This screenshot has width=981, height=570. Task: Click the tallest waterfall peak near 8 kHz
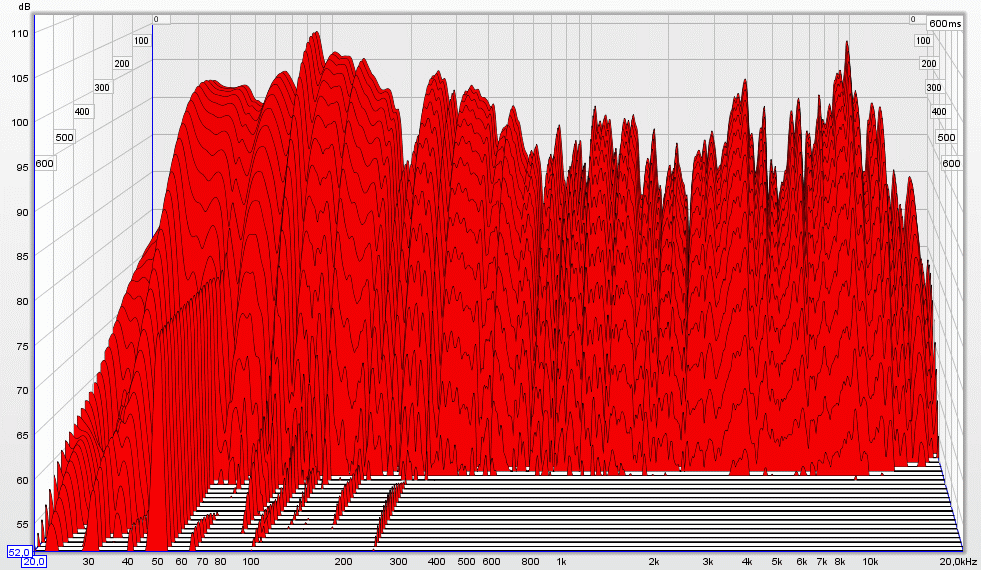tap(847, 45)
